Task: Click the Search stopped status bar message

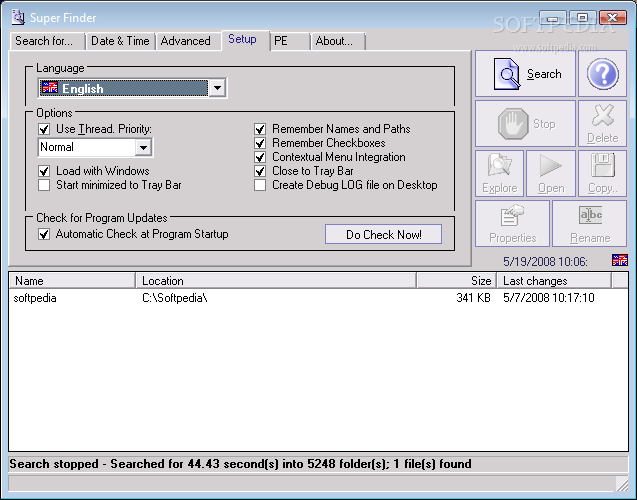Action: coord(240,464)
